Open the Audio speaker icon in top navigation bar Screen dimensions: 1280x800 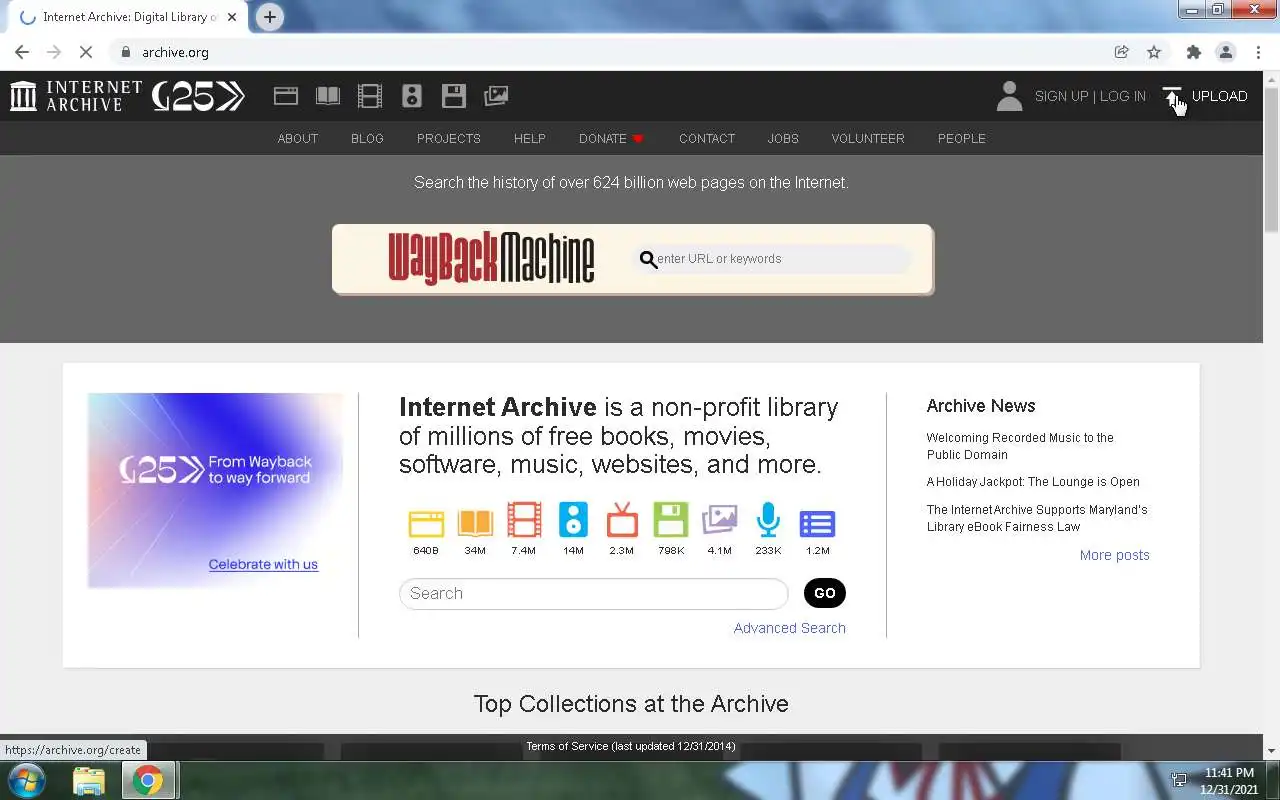click(412, 96)
